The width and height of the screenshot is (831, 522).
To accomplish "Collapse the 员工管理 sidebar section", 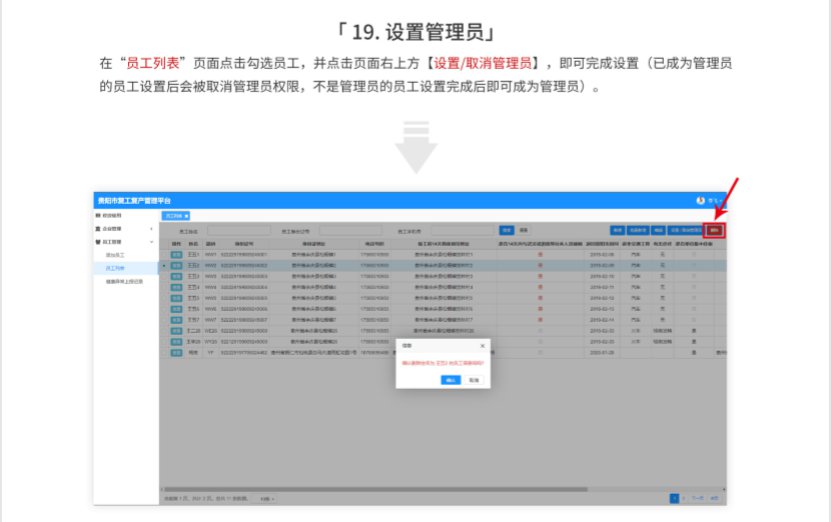I will point(151,242).
